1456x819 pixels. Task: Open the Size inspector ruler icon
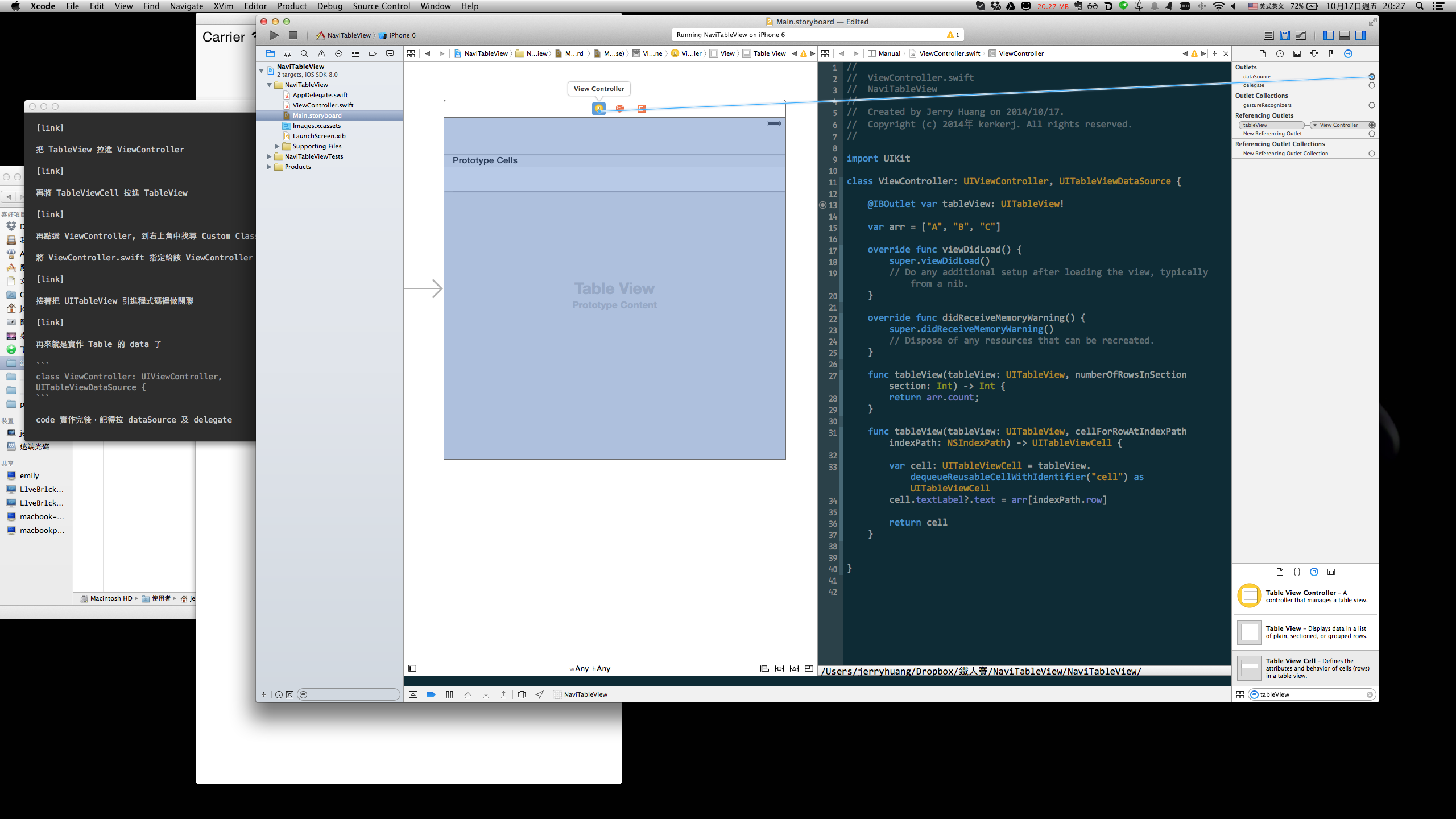pos(1331,53)
